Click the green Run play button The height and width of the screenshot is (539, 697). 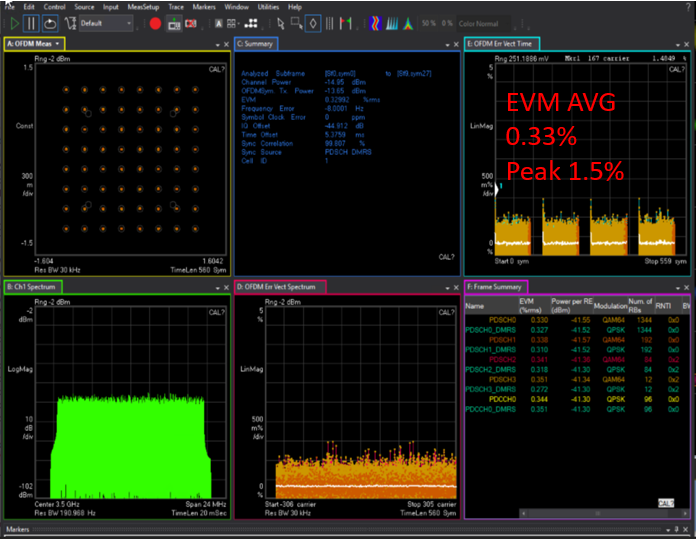pos(13,22)
